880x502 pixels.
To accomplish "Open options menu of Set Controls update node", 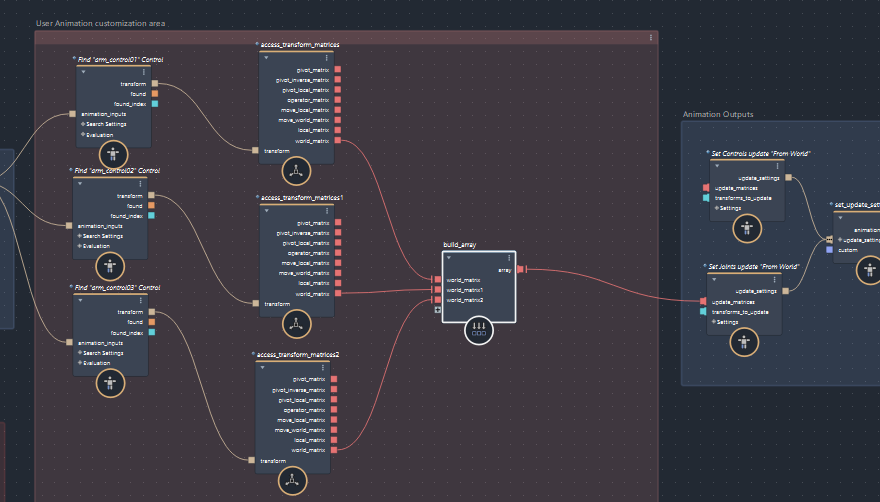I will (778, 166).
